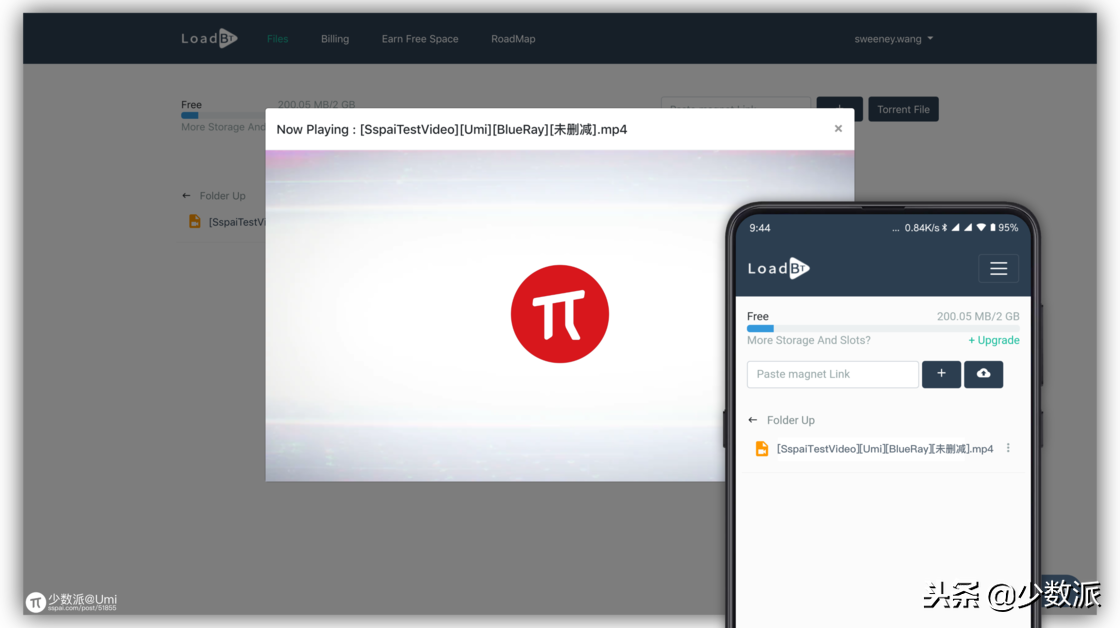
Task: Expand the sweeney.wang account dropdown
Action: pos(894,39)
